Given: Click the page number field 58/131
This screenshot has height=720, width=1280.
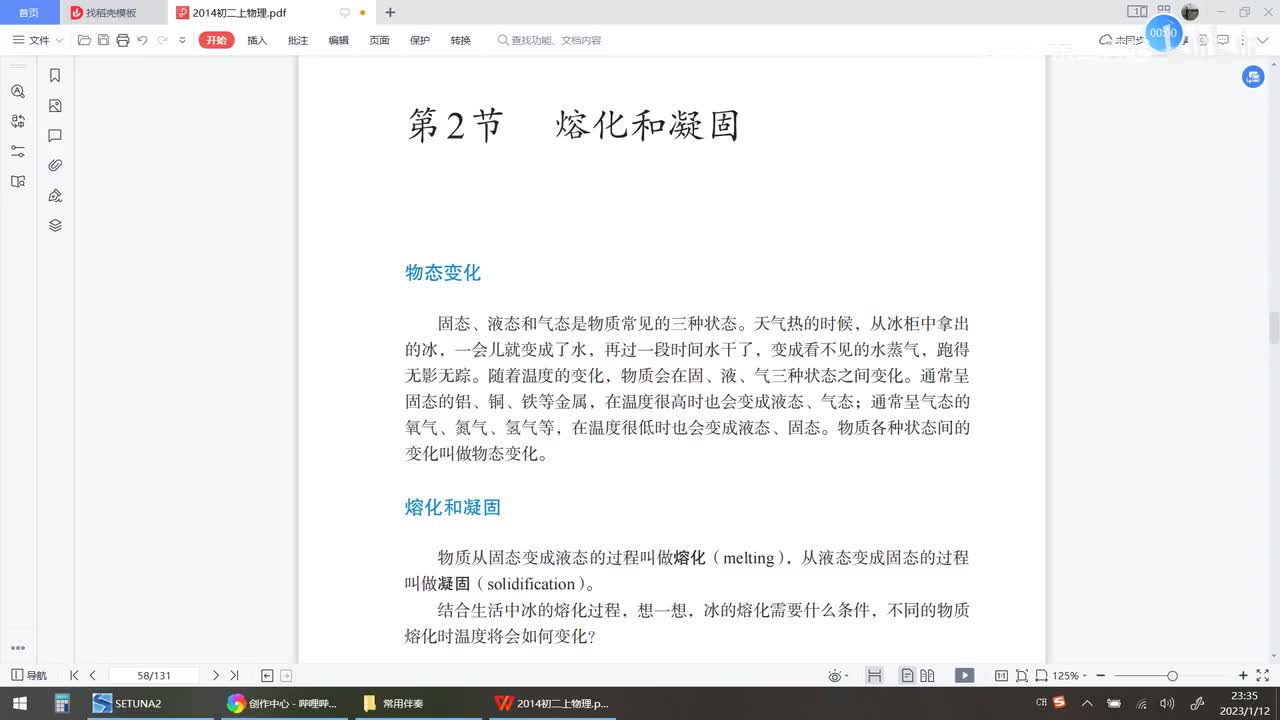Looking at the screenshot, I should 154,676.
